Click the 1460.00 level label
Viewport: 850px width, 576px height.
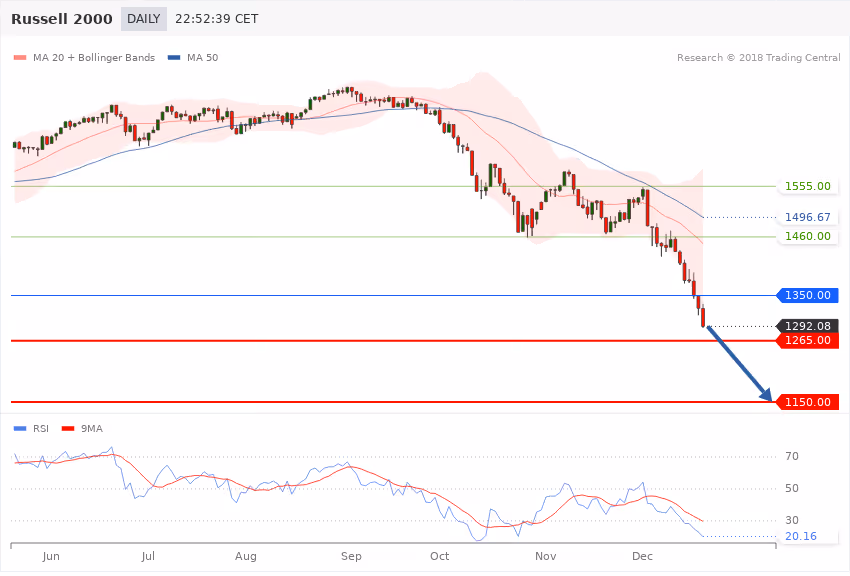point(808,236)
